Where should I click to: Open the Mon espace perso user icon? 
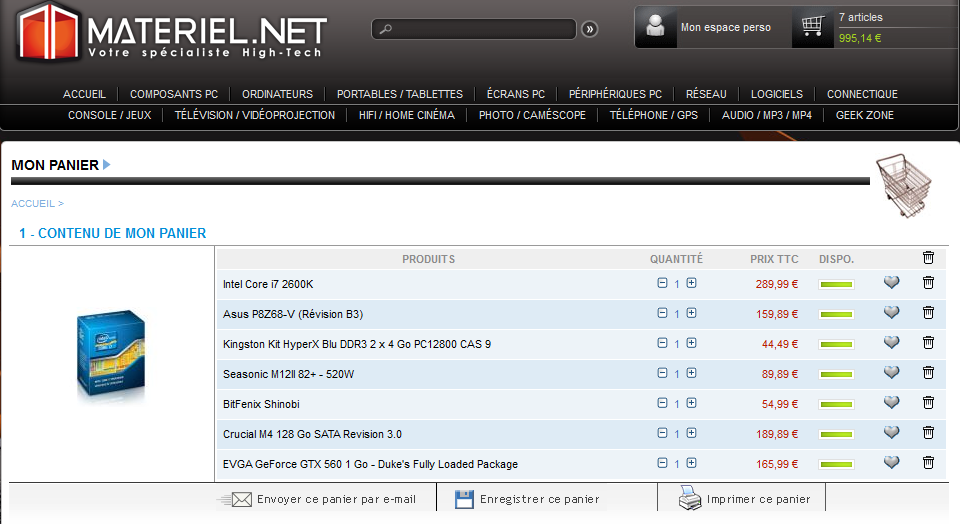[656, 27]
